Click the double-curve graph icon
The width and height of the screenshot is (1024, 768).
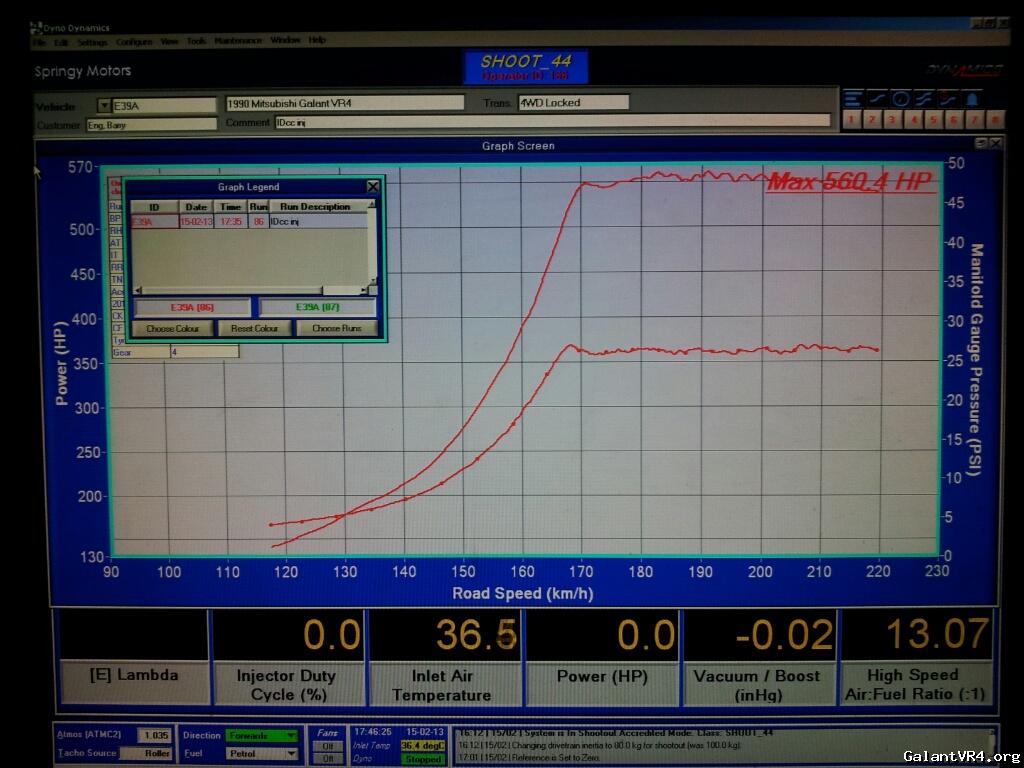point(924,99)
